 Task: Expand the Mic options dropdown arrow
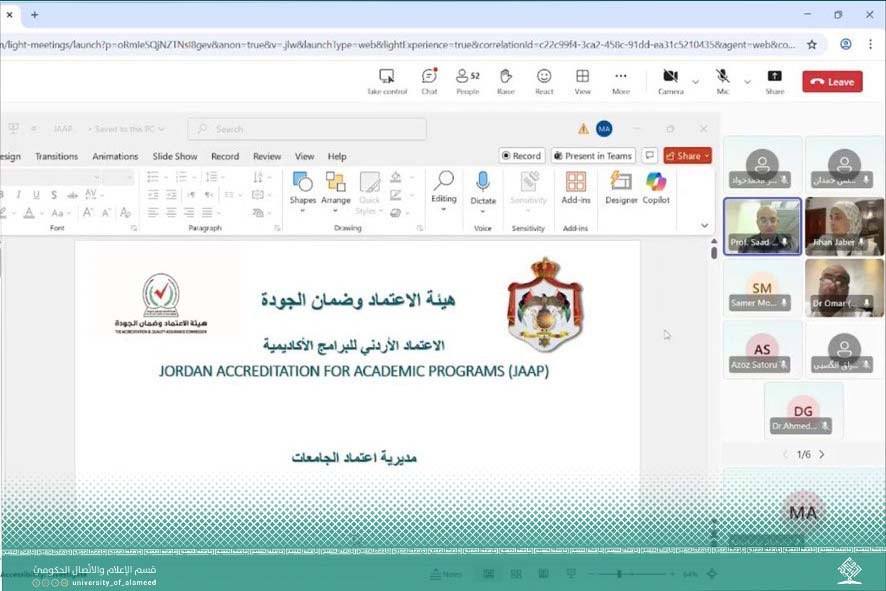[x=747, y=81]
